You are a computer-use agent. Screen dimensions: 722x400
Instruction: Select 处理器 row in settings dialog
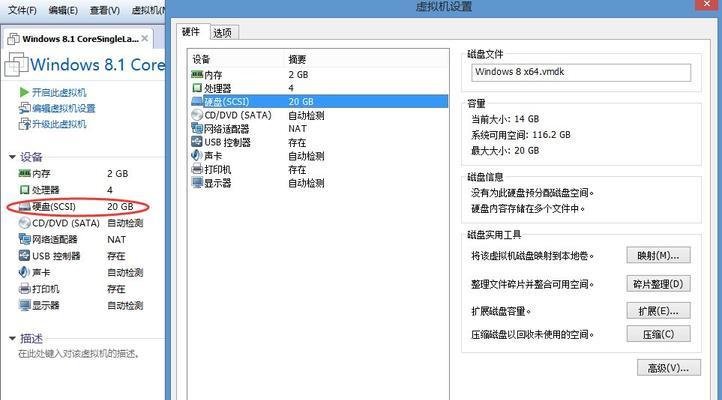pos(319,88)
